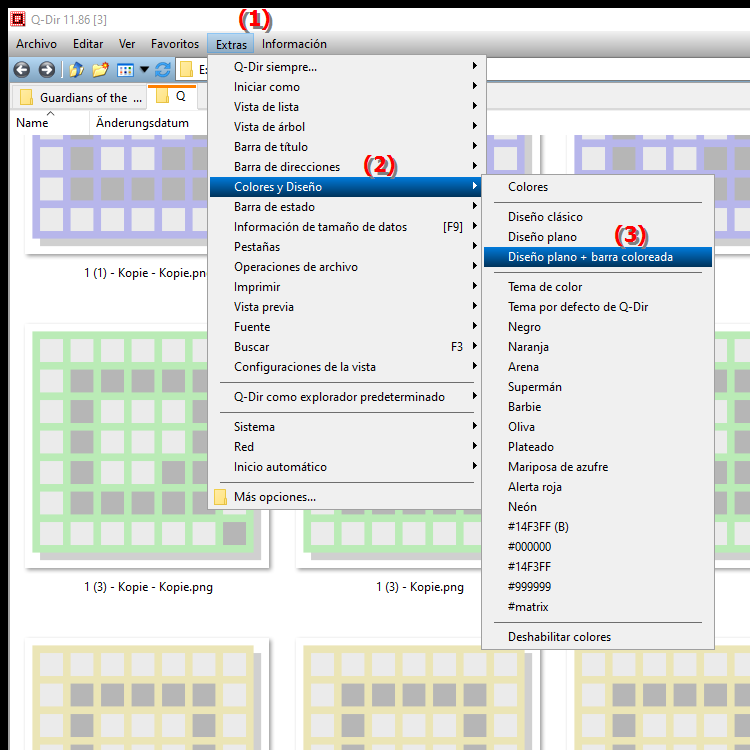Open the Ver menu
Image resolution: width=750 pixels, height=750 pixels.
[127, 44]
